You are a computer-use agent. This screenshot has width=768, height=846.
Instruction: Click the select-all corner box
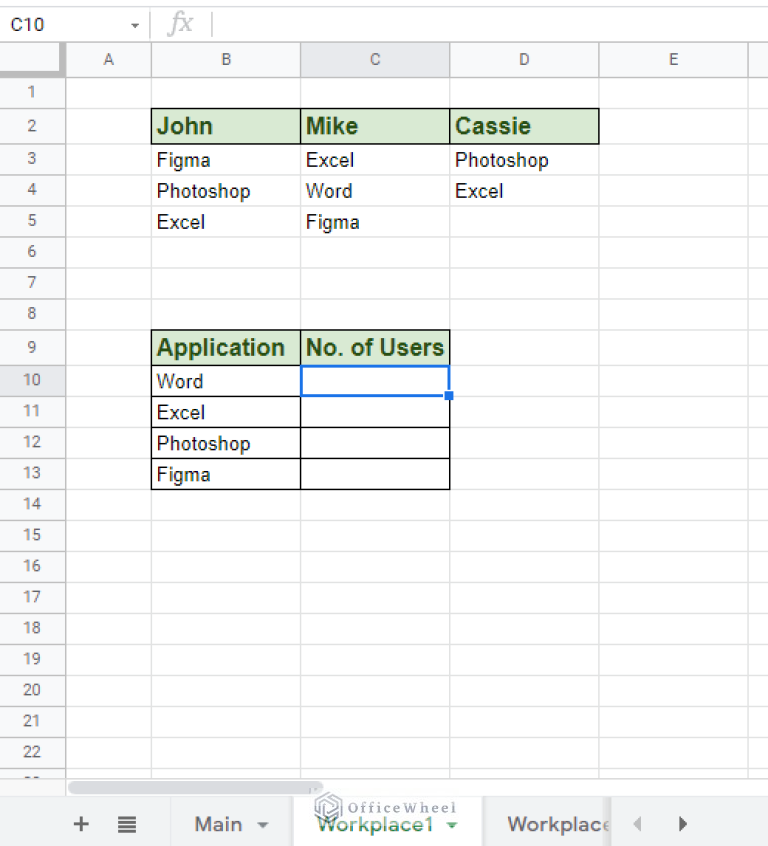tap(33, 60)
